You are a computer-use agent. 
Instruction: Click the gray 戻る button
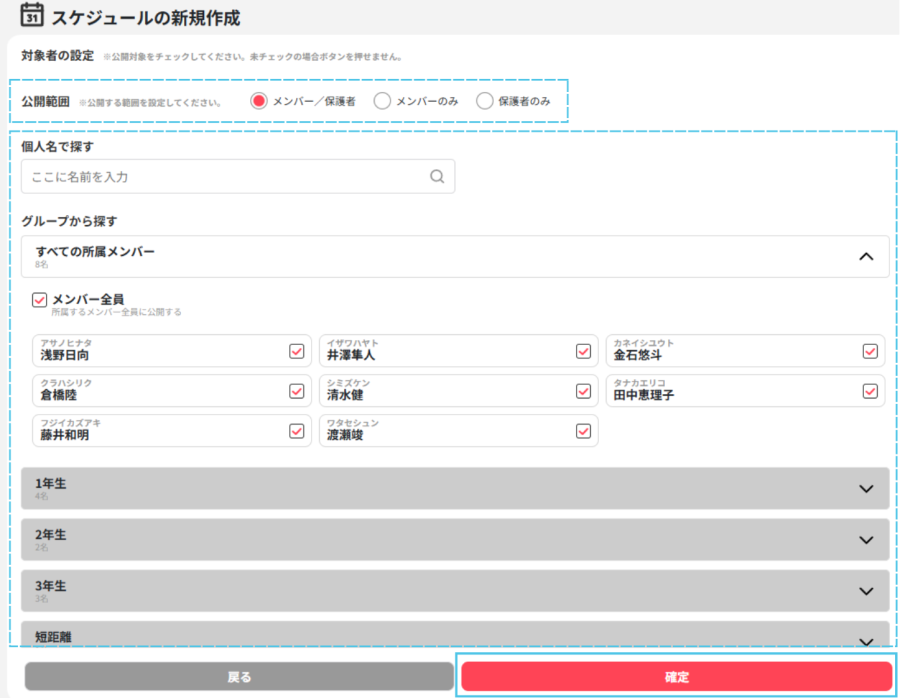point(239,677)
